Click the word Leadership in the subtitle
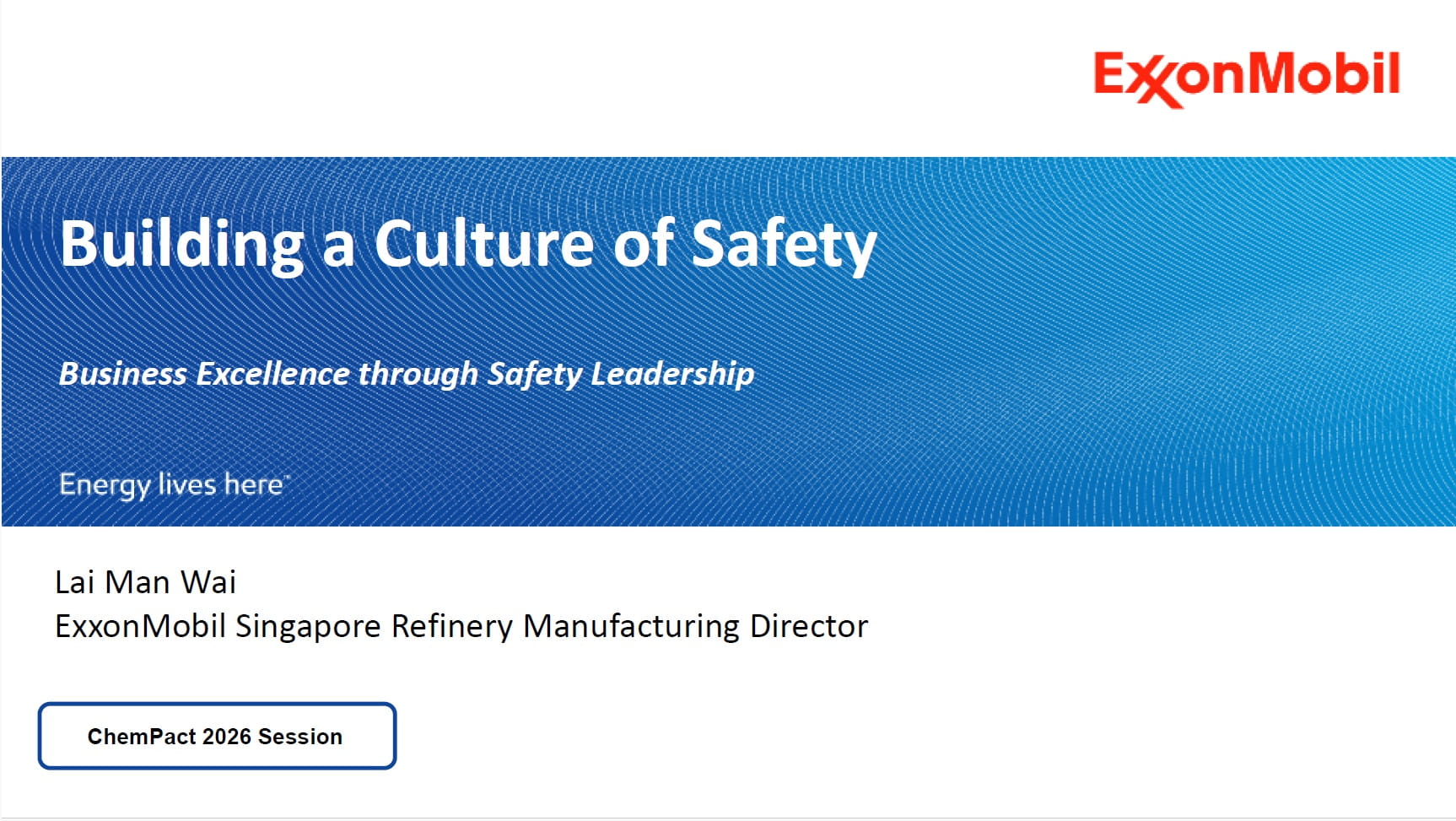The height and width of the screenshot is (821, 1456). click(x=671, y=374)
